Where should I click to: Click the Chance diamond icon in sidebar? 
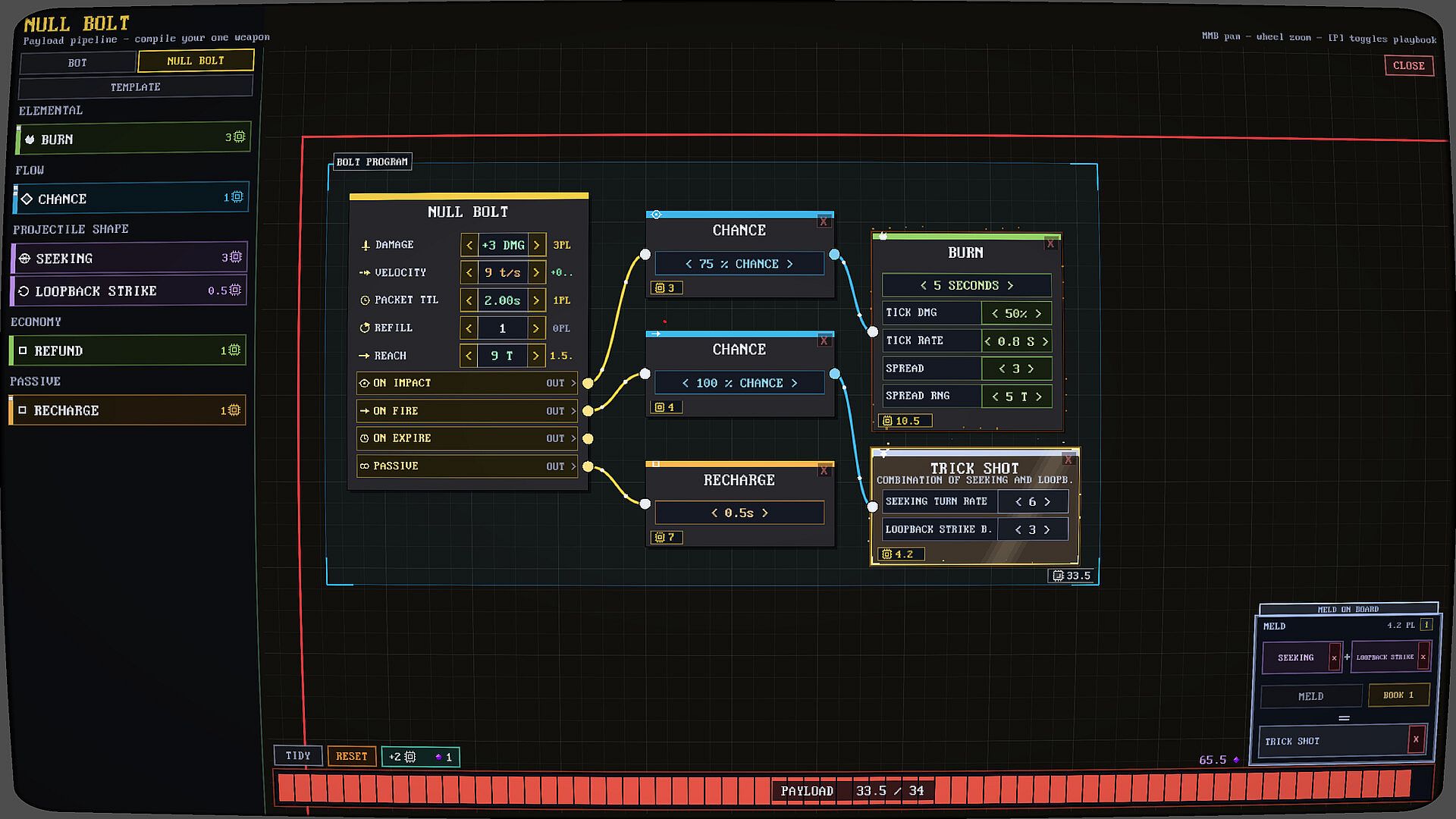tap(27, 199)
